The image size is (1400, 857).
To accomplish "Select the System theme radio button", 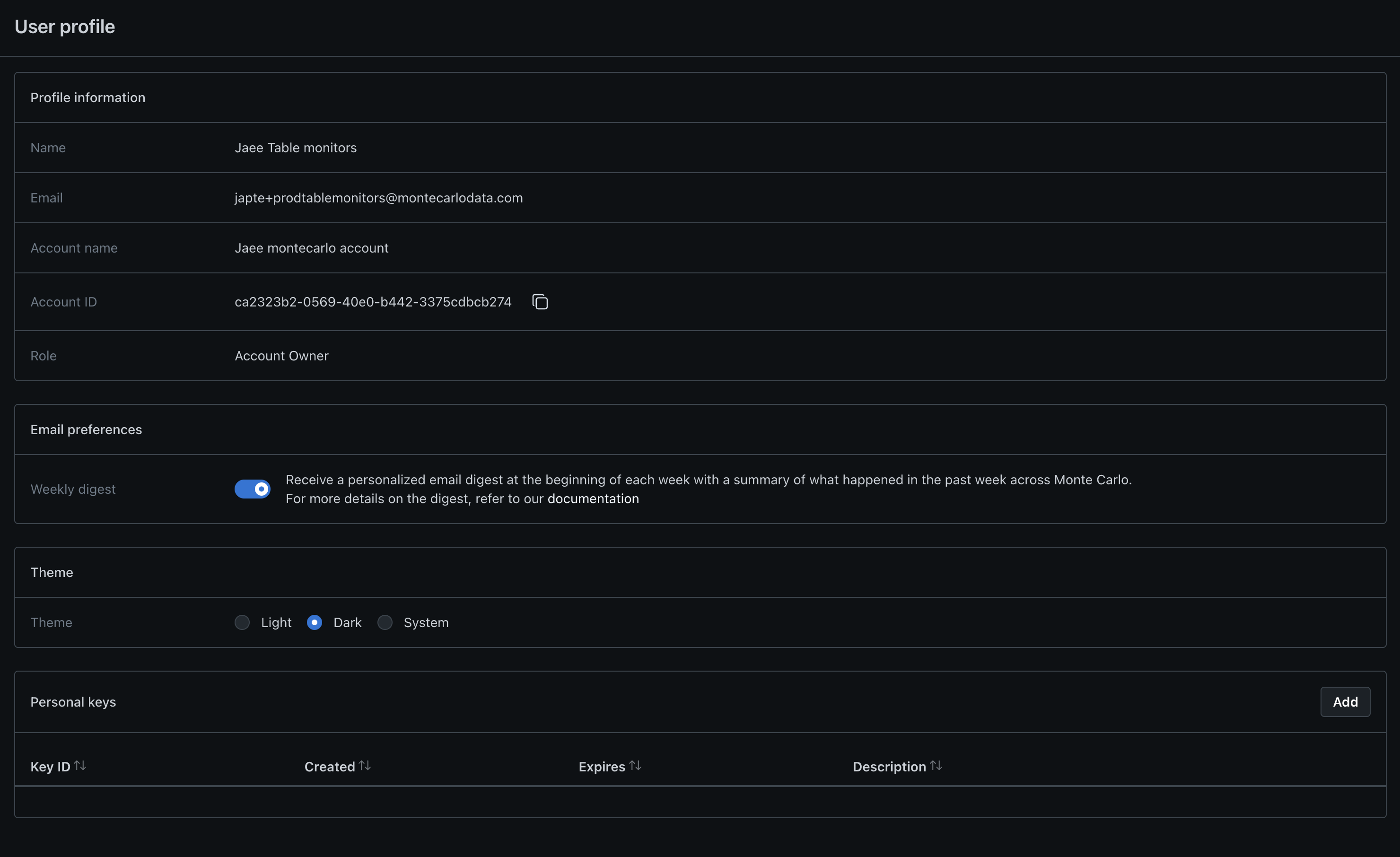I will click(385, 622).
